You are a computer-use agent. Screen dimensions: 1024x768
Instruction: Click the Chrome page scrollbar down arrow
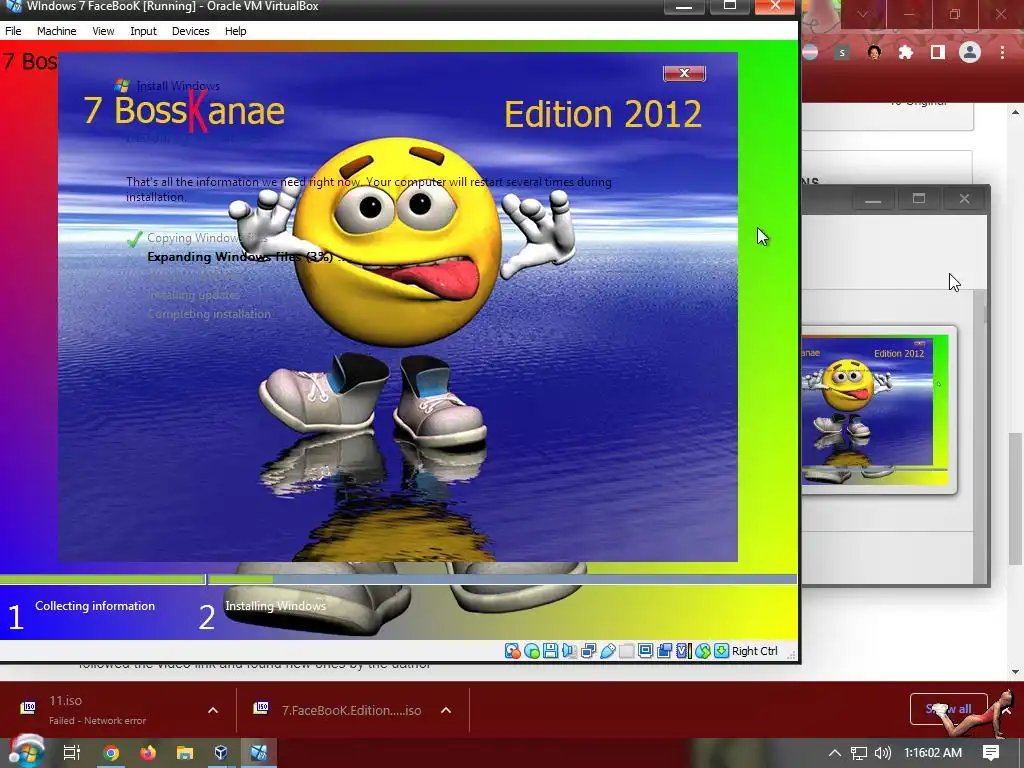(1016, 671)
